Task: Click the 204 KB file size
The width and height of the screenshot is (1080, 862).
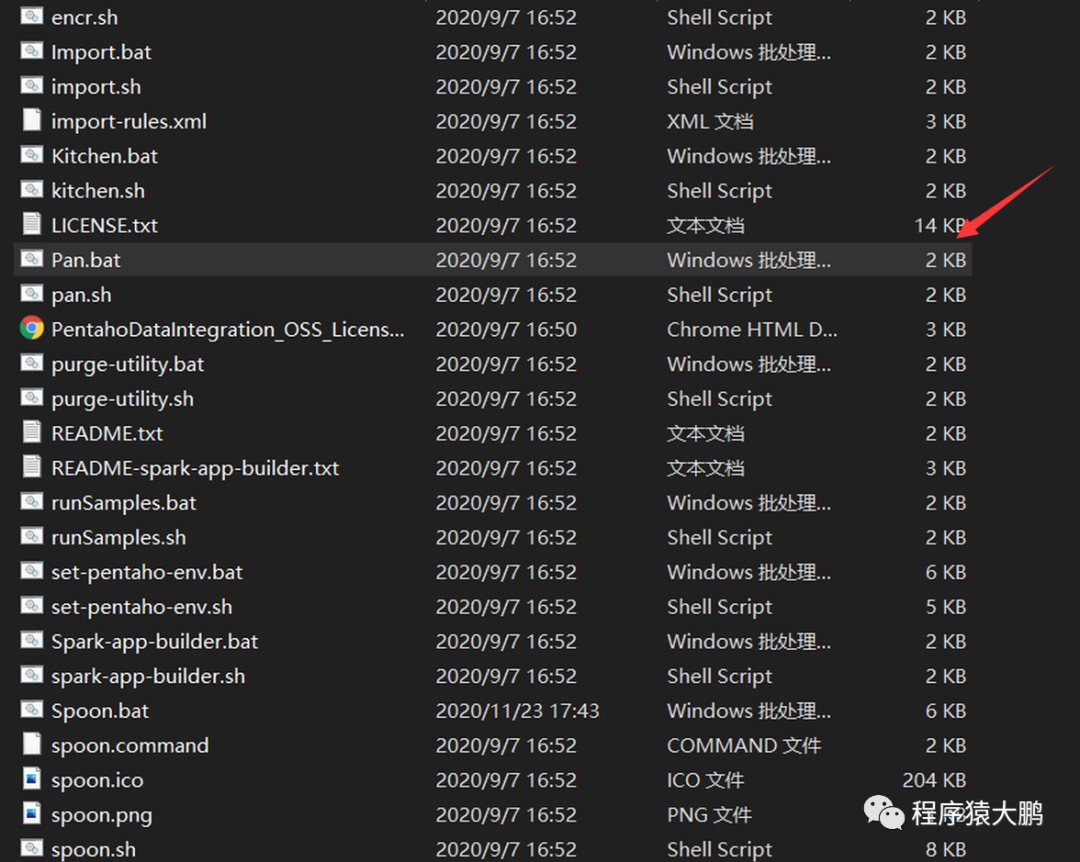Action: click(x=934, y=781)
